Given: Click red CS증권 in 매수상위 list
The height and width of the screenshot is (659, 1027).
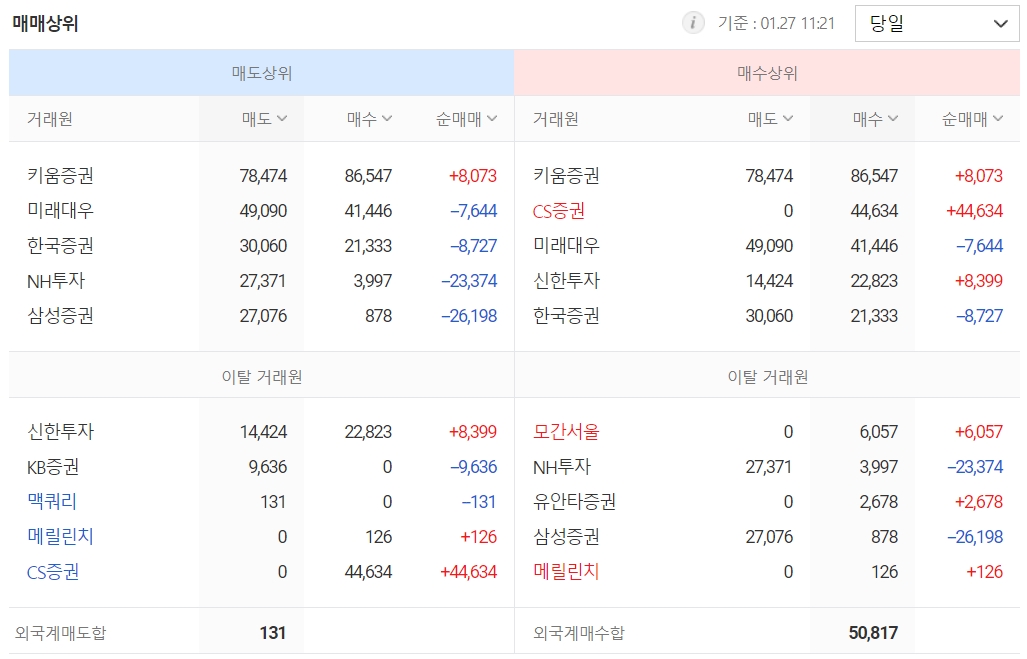Looking at the screenshot, I should [559, 210].
